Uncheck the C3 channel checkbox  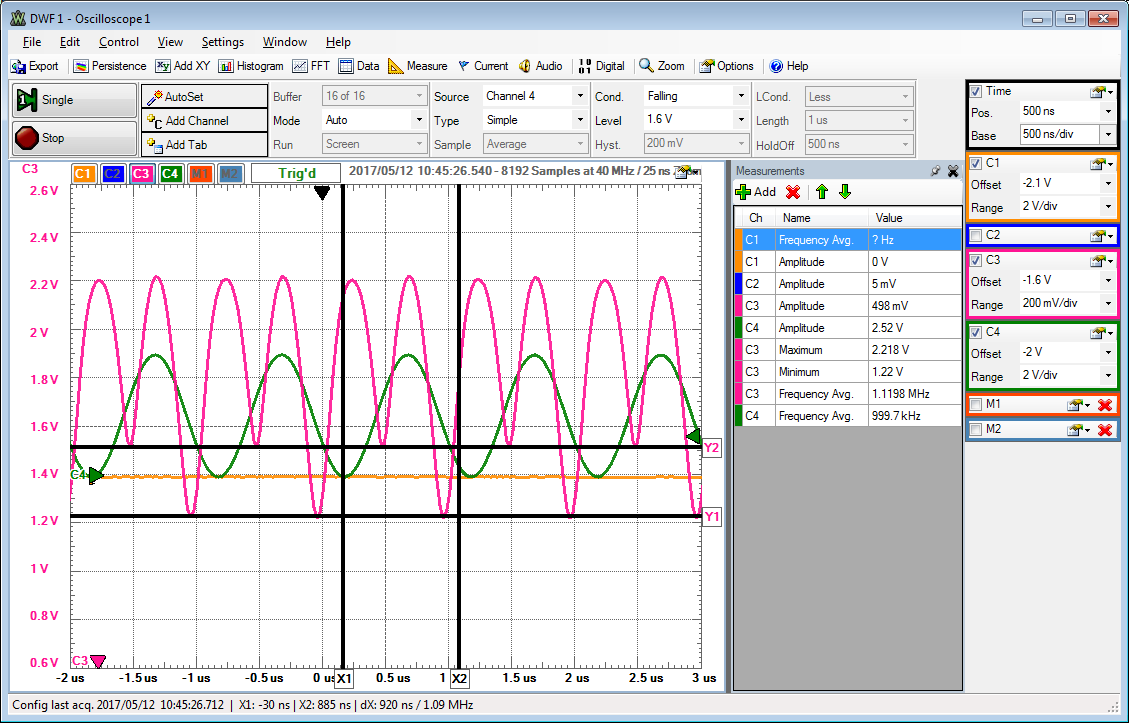[976, 260]
